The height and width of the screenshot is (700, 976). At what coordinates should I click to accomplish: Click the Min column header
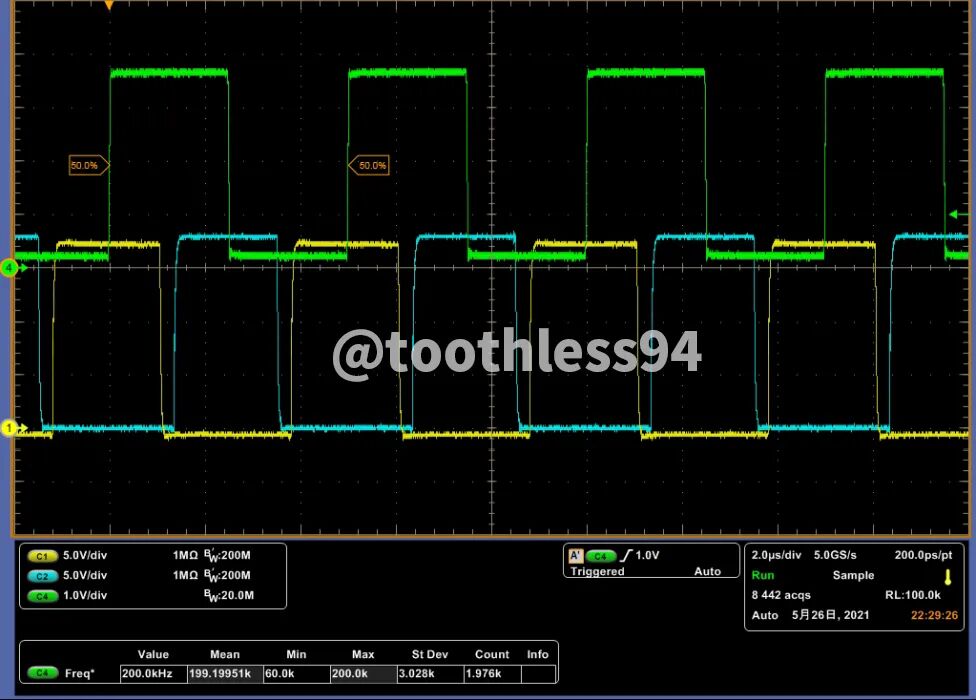click(x=296, y=654)
